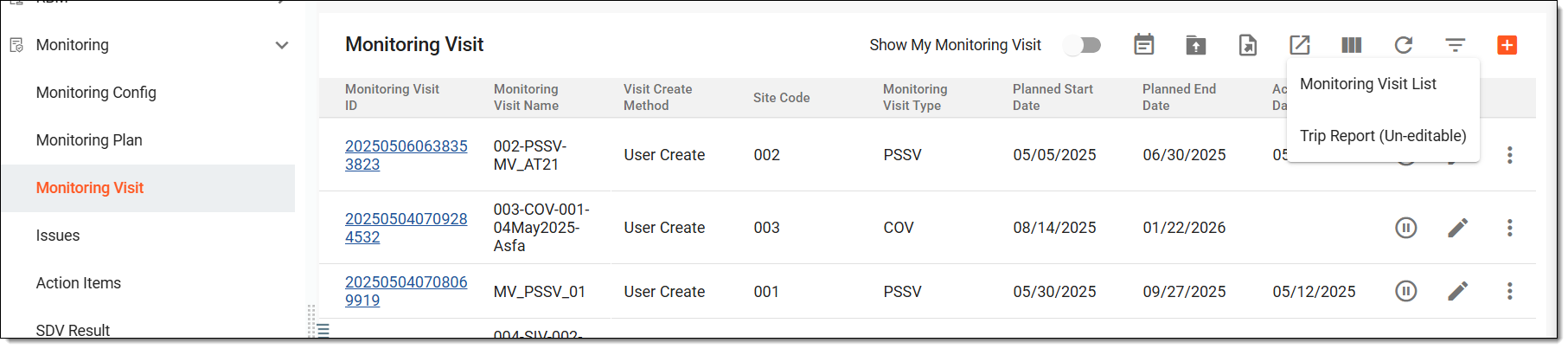Edit the 003-COV-001 visit row

1458,228
